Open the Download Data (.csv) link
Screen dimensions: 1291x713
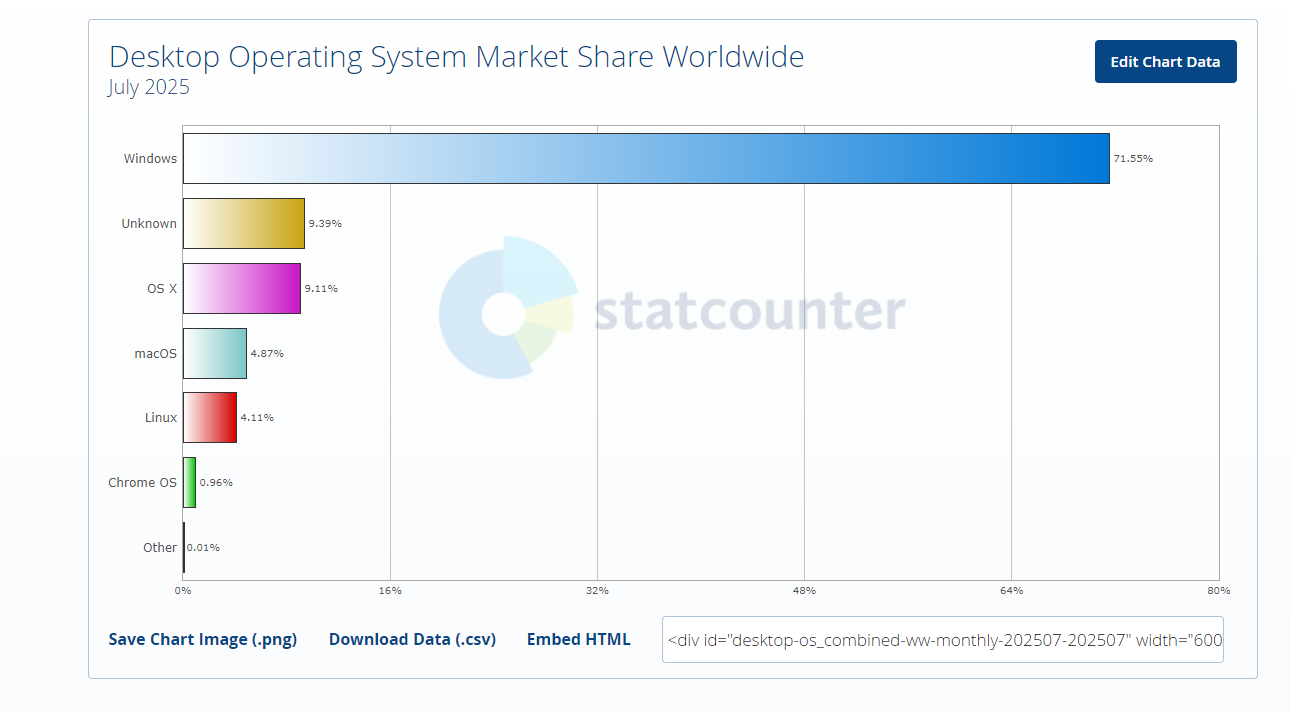[412, 640]
